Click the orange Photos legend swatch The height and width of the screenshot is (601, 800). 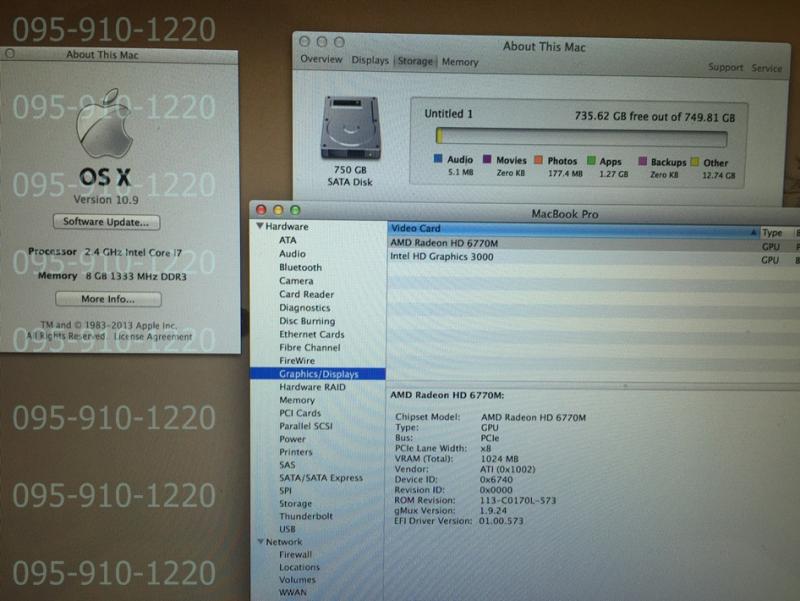click(538, 160)
